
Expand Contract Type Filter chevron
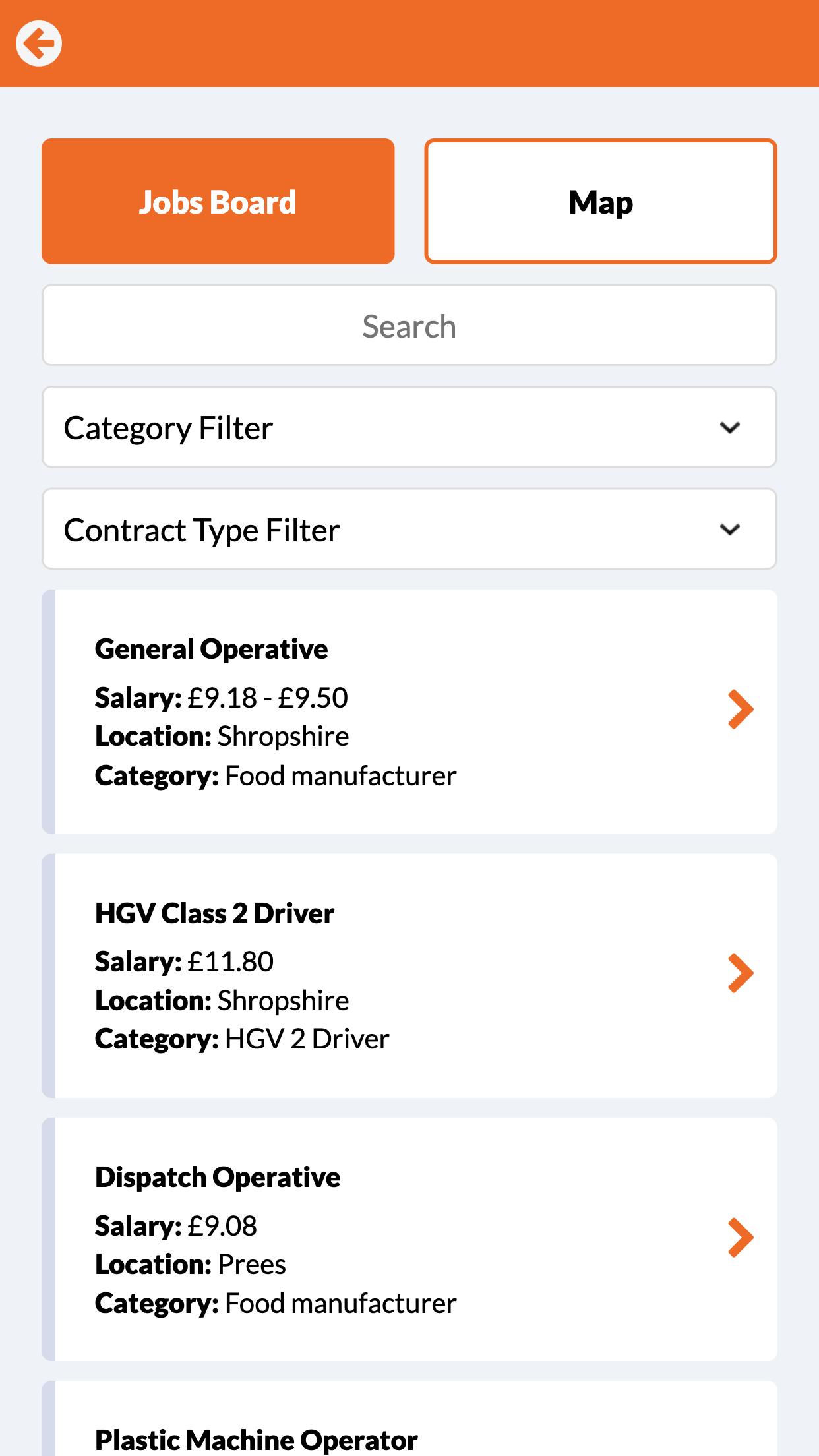pyautogui.click(x=730, y=530)
